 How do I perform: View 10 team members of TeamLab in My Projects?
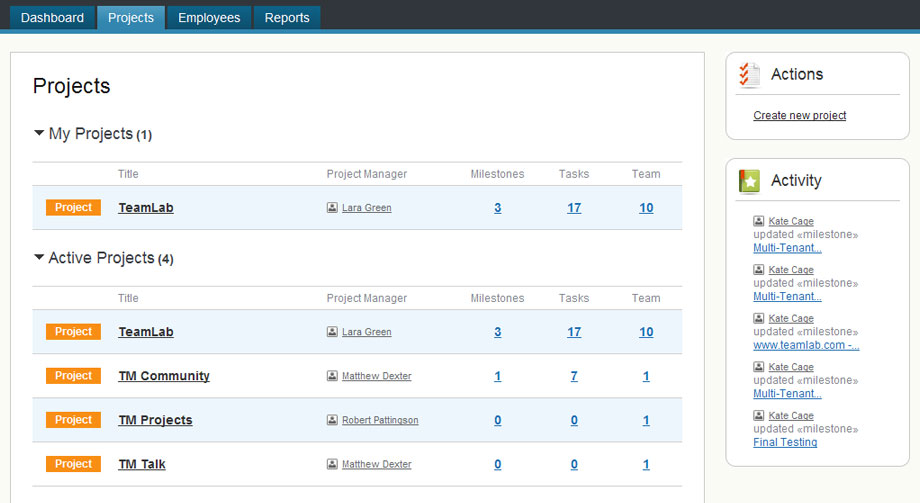pos(646,208)
